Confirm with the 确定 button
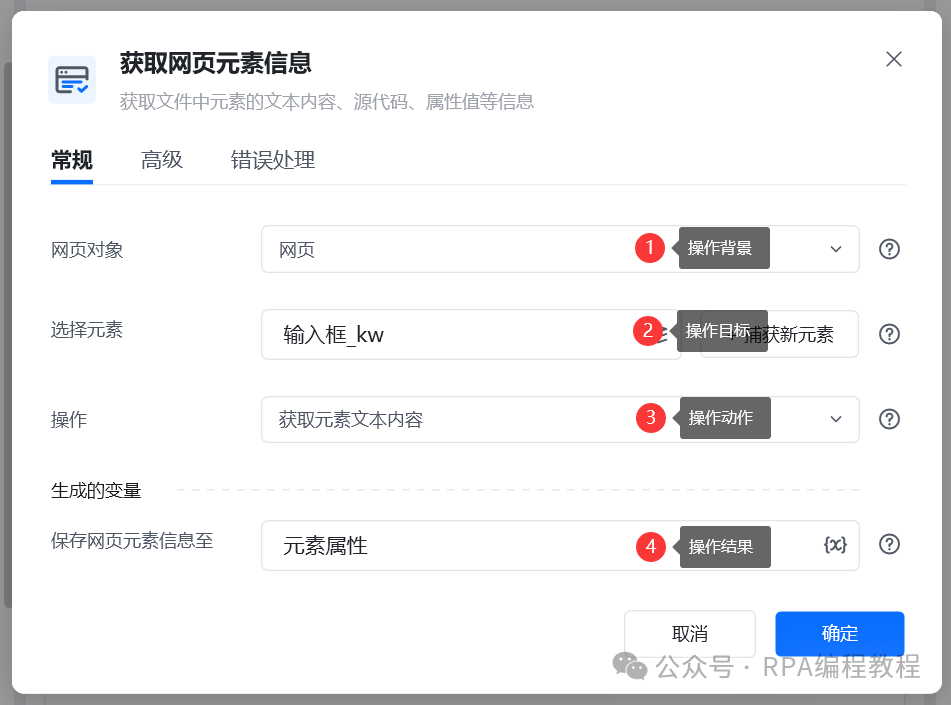 point(839,633)
